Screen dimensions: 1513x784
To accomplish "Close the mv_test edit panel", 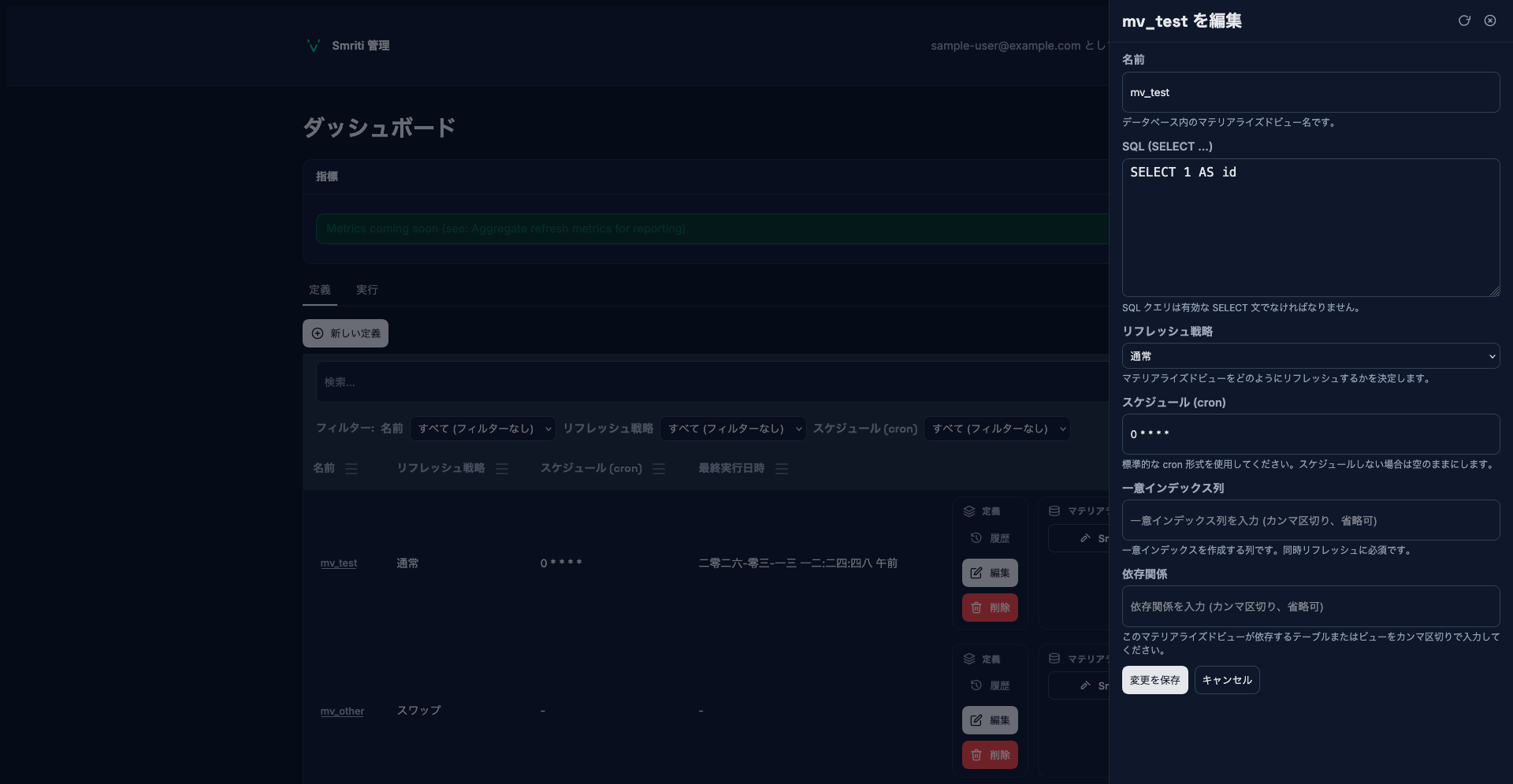I will click(1490, 21).
